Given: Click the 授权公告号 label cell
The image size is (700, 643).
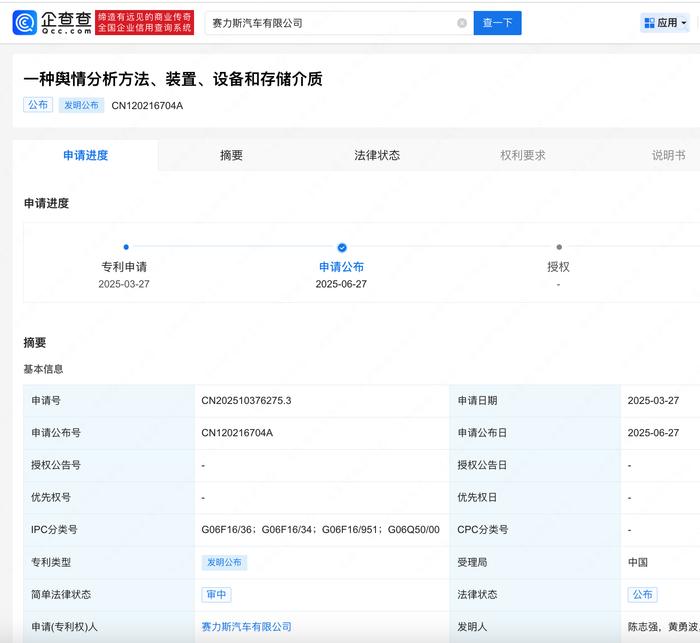Looking at the screenshot, I should [x=109, y=465].
